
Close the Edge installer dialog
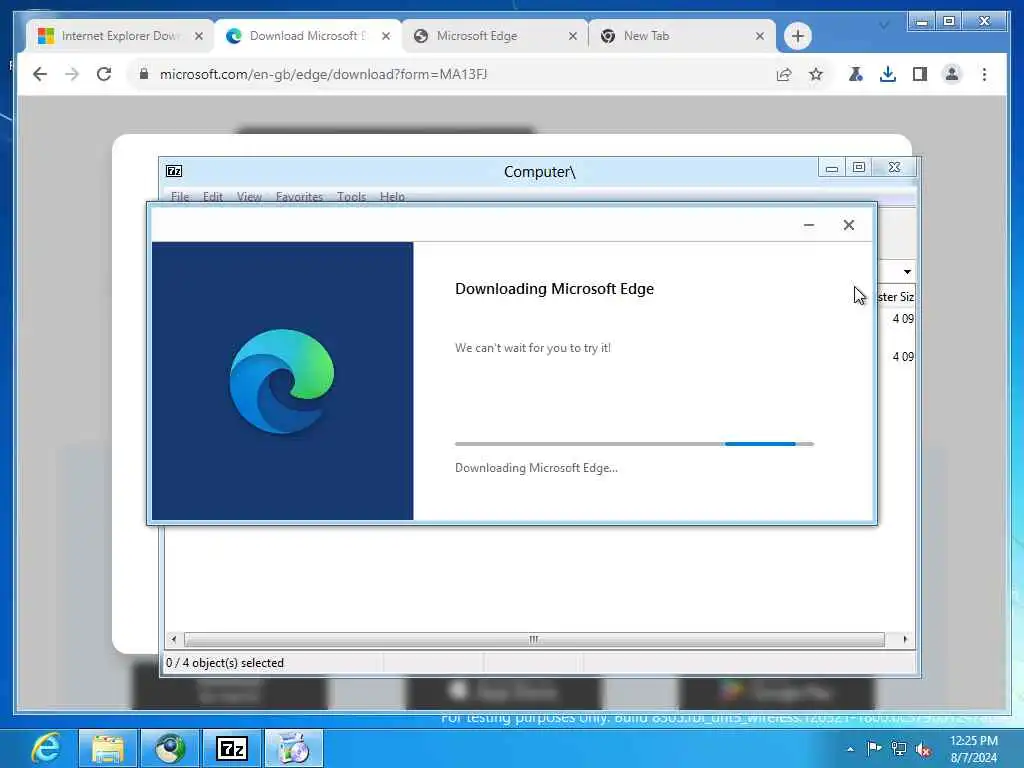tap(848, 225)
